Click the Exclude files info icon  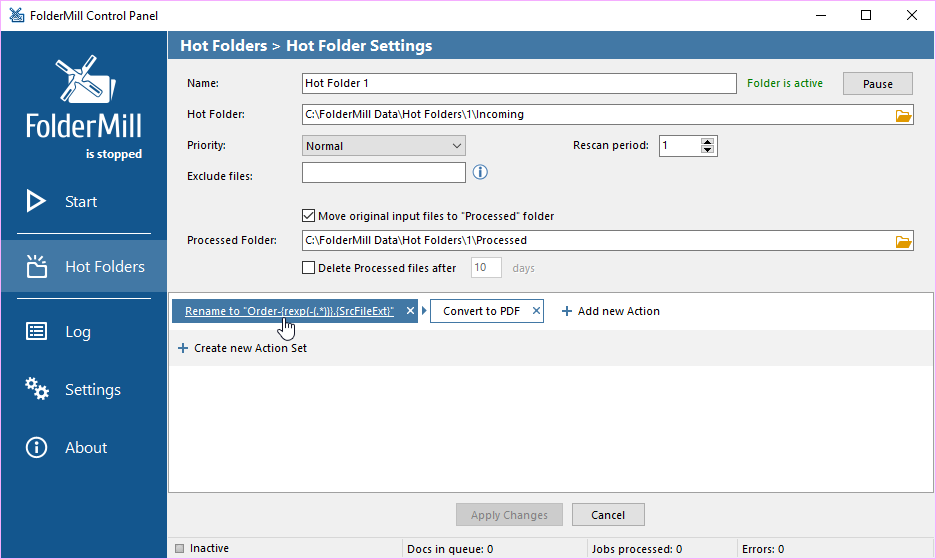(480, 173)
